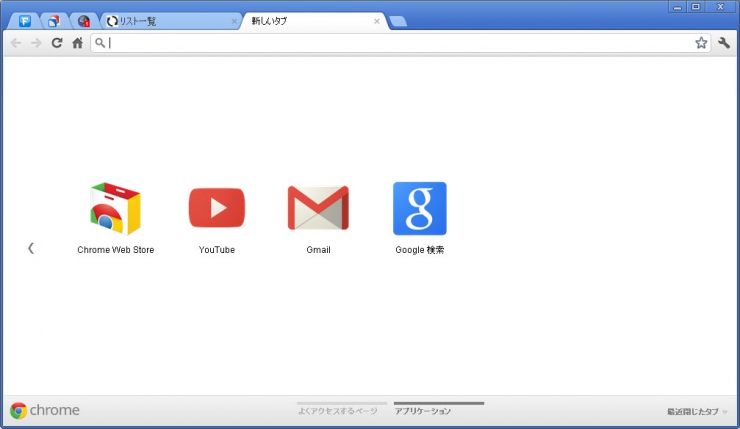Show previous page with the left chevron
The width and height of the screenshot is (740, 429).
pos(31,248)
